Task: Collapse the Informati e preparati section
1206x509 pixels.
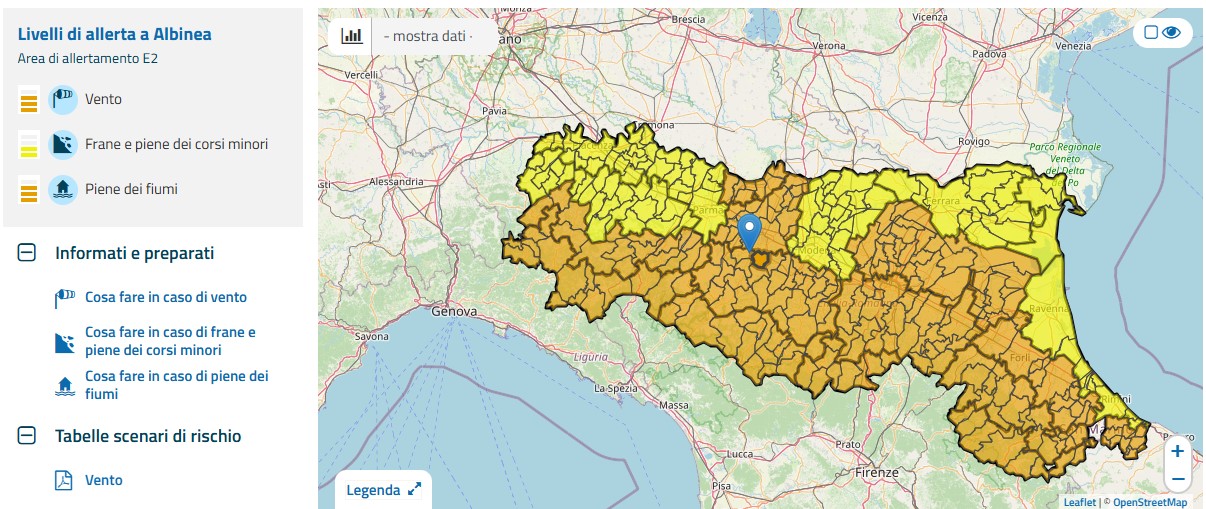Action: pyautogui.click(x=27, y=254)
